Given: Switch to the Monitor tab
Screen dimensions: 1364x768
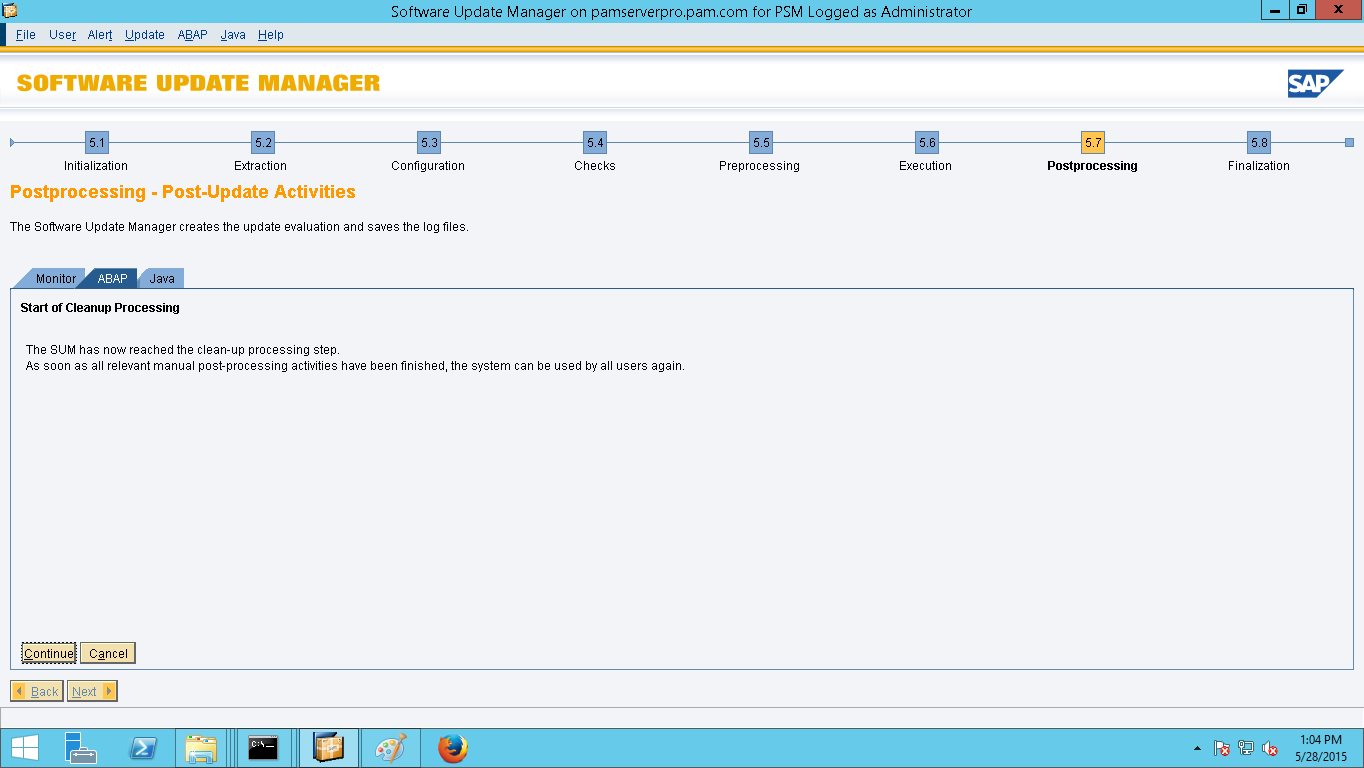Looking at the screenshot, I should click(53, 278).
